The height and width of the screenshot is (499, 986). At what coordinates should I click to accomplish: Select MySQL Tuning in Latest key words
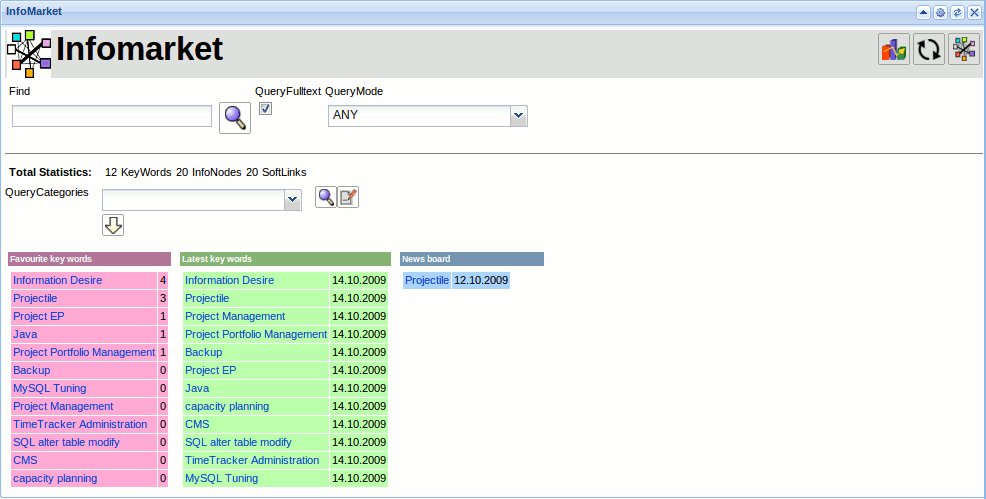click(x=221, y=478)
